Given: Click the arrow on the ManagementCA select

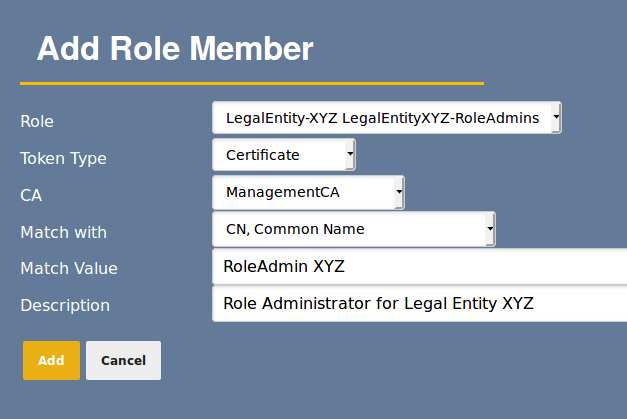Looking at the screenshot, I should pyautogui.click(x=399, y=192).
